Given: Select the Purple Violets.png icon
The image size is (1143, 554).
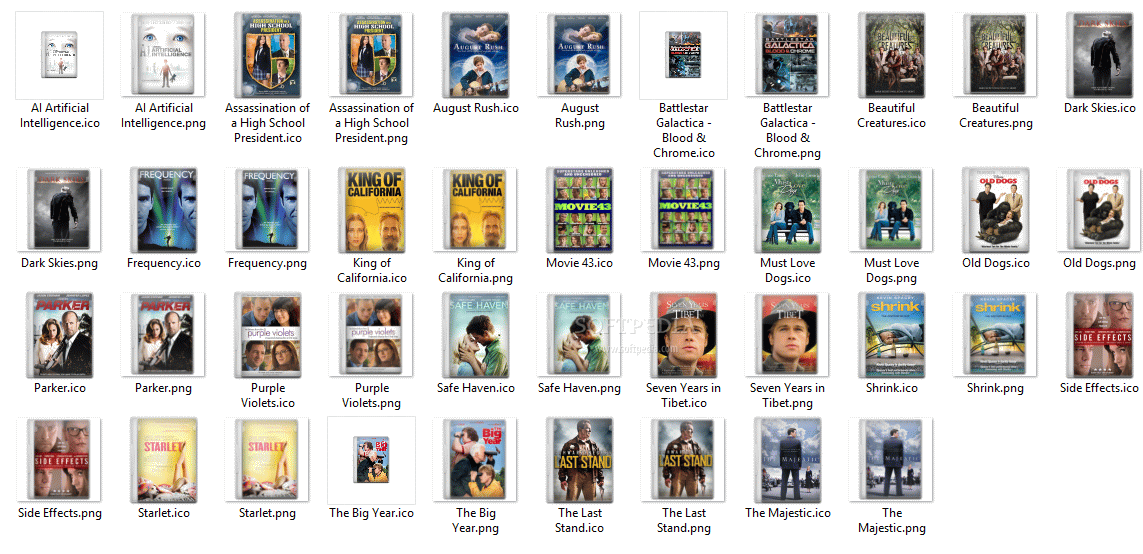Looking at the screenshot, I should (371, 335).
